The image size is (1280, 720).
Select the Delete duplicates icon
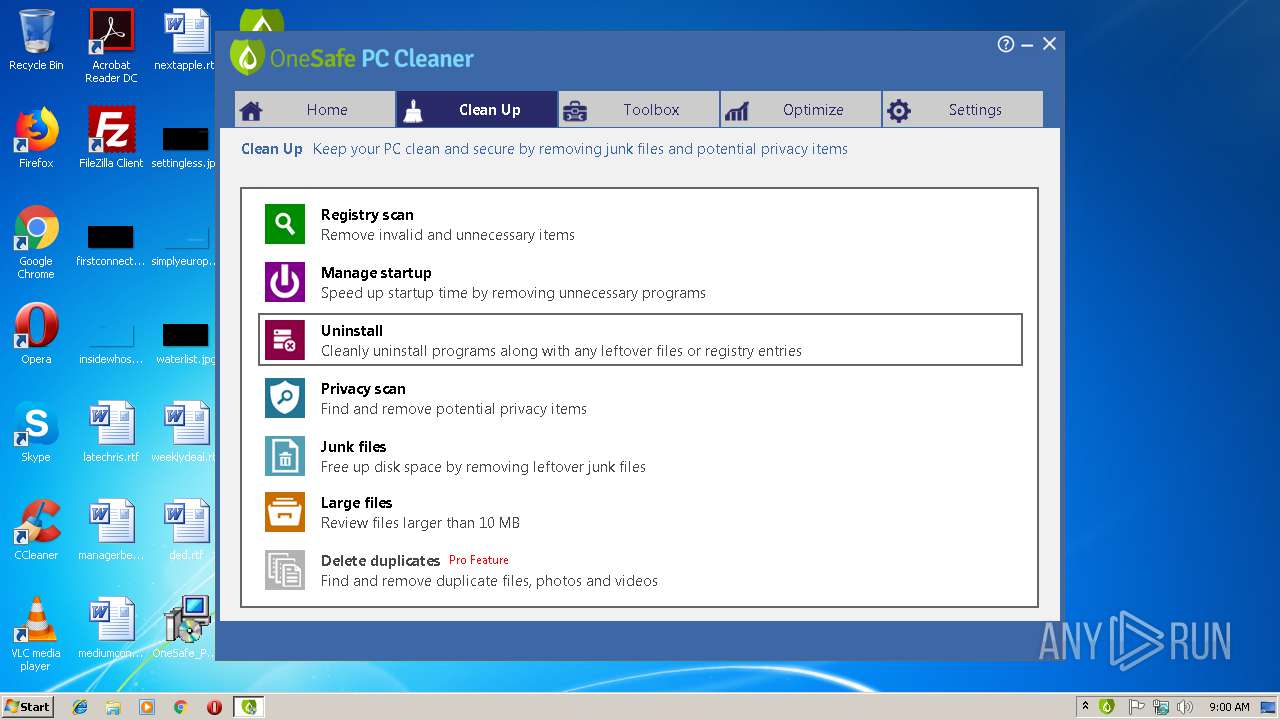coord(285,570)
